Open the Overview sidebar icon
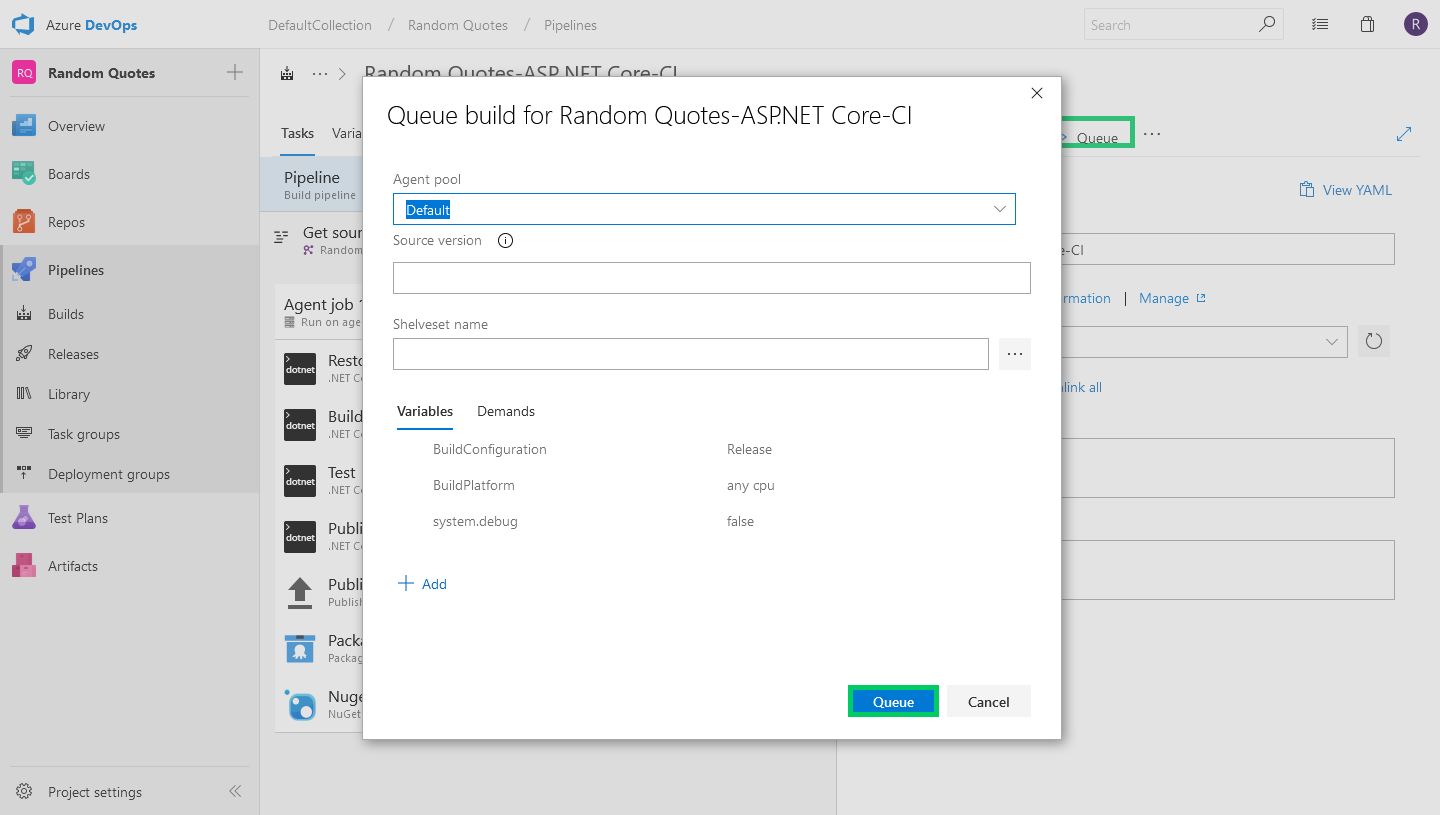 [24, 126]
